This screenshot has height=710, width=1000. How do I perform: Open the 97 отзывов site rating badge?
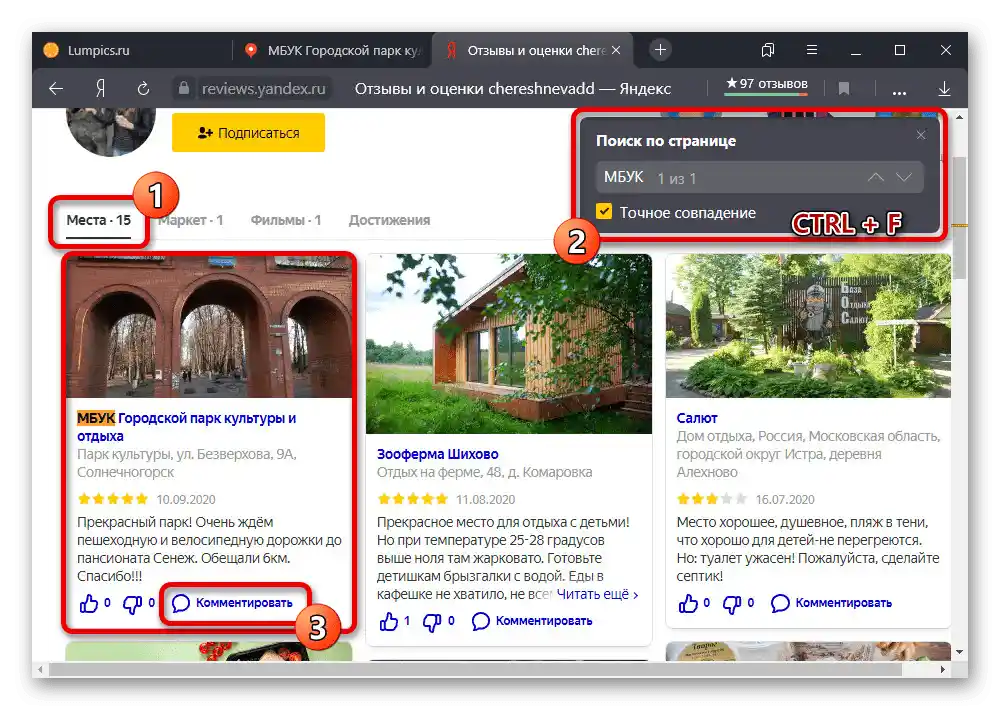767,84
